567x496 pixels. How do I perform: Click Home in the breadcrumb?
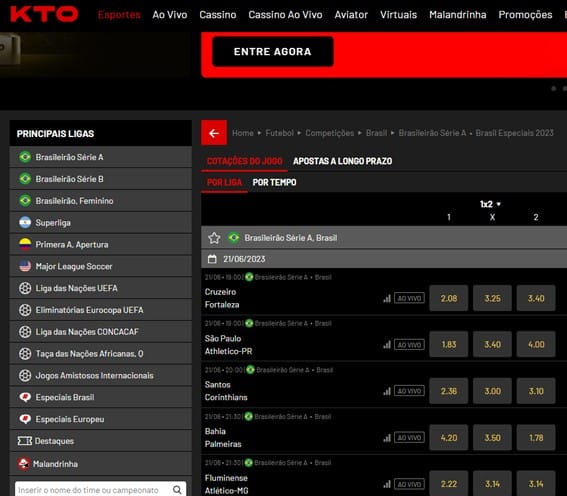point(243,133)
